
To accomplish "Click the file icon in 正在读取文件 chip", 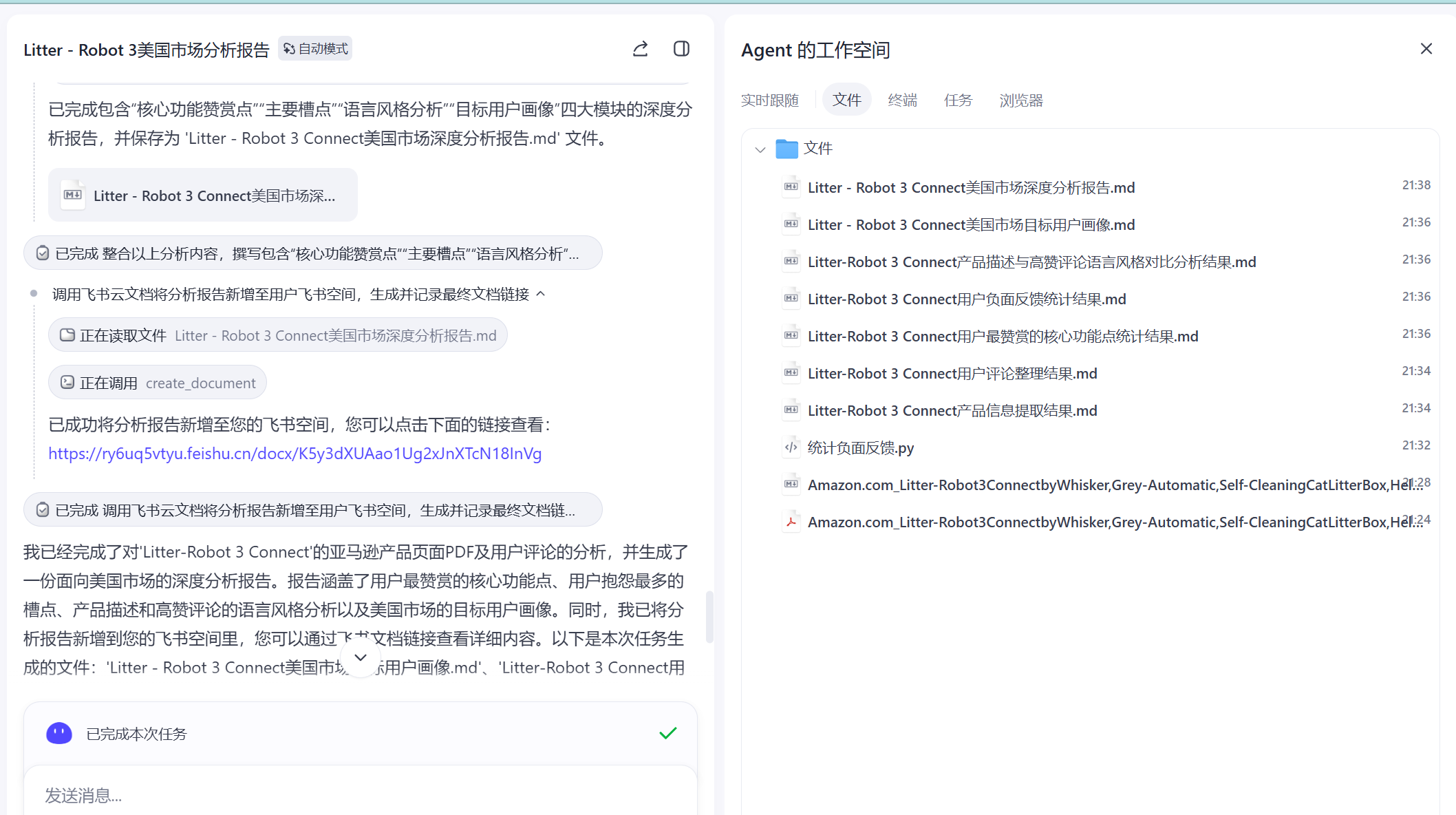I will pyautogui.click(x=67, y=335).
